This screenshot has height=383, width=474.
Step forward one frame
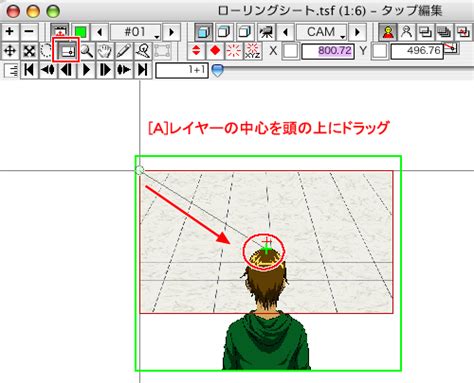pos(105,70)
